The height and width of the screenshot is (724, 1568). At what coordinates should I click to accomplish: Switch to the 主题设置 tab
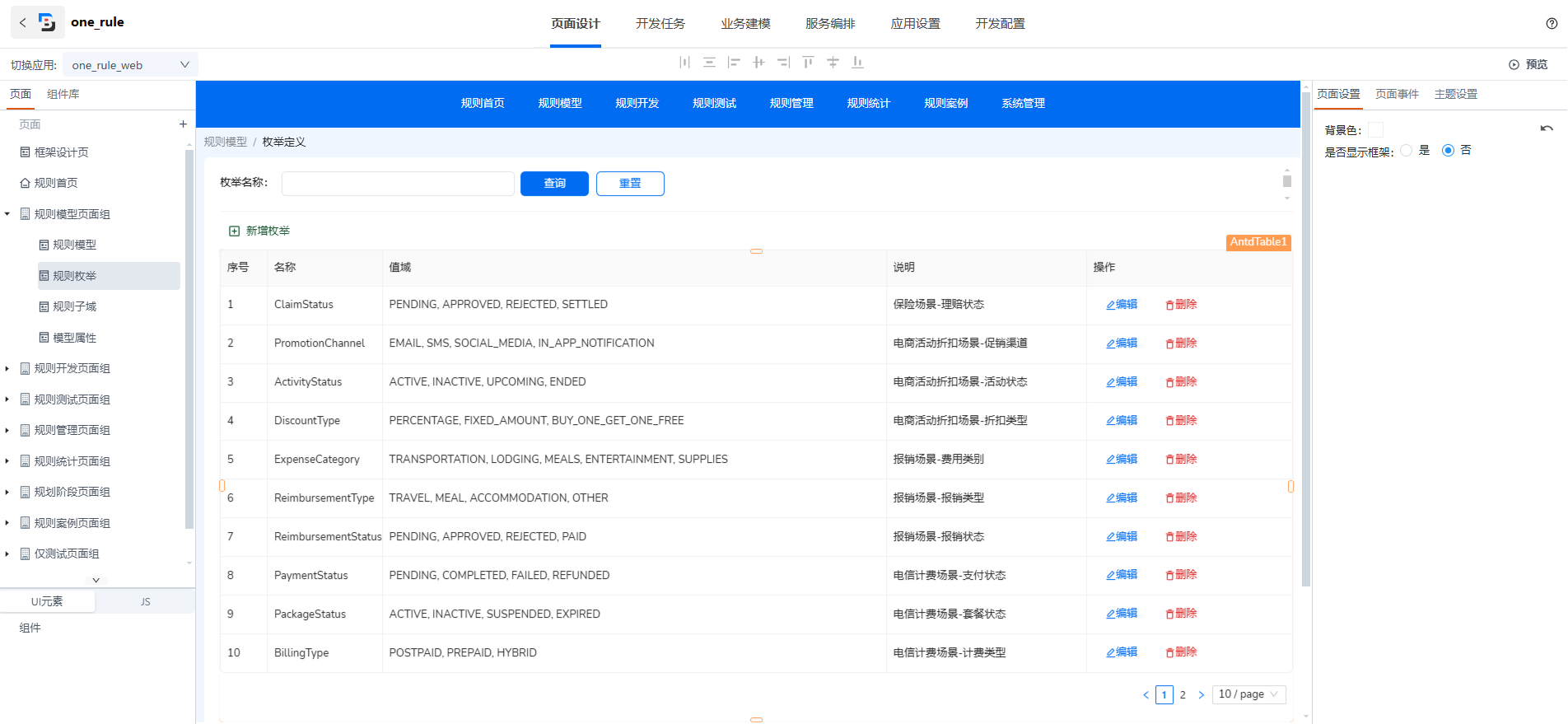(1456, 95)
